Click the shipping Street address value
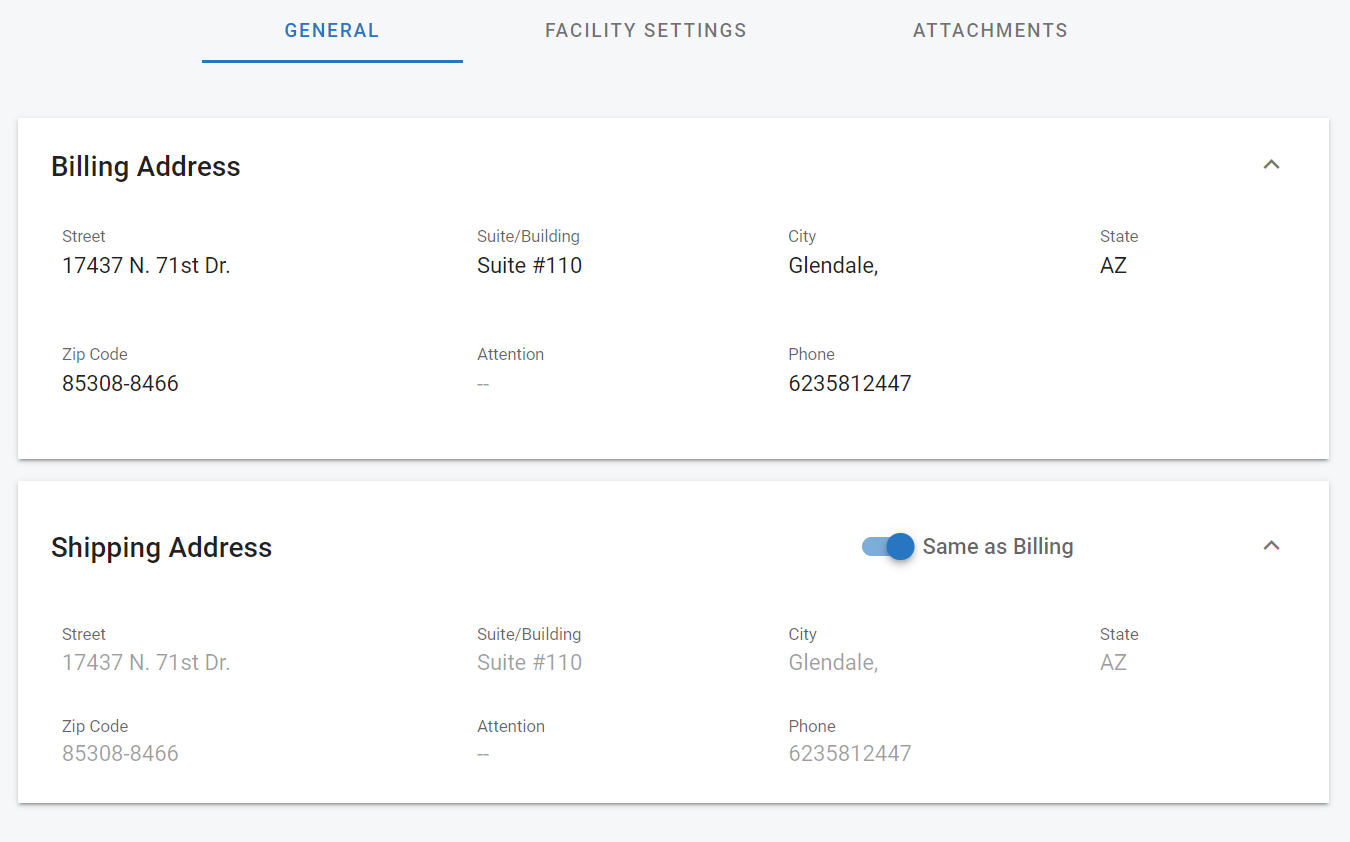1350x842 pixels. [x=146, y=663]
